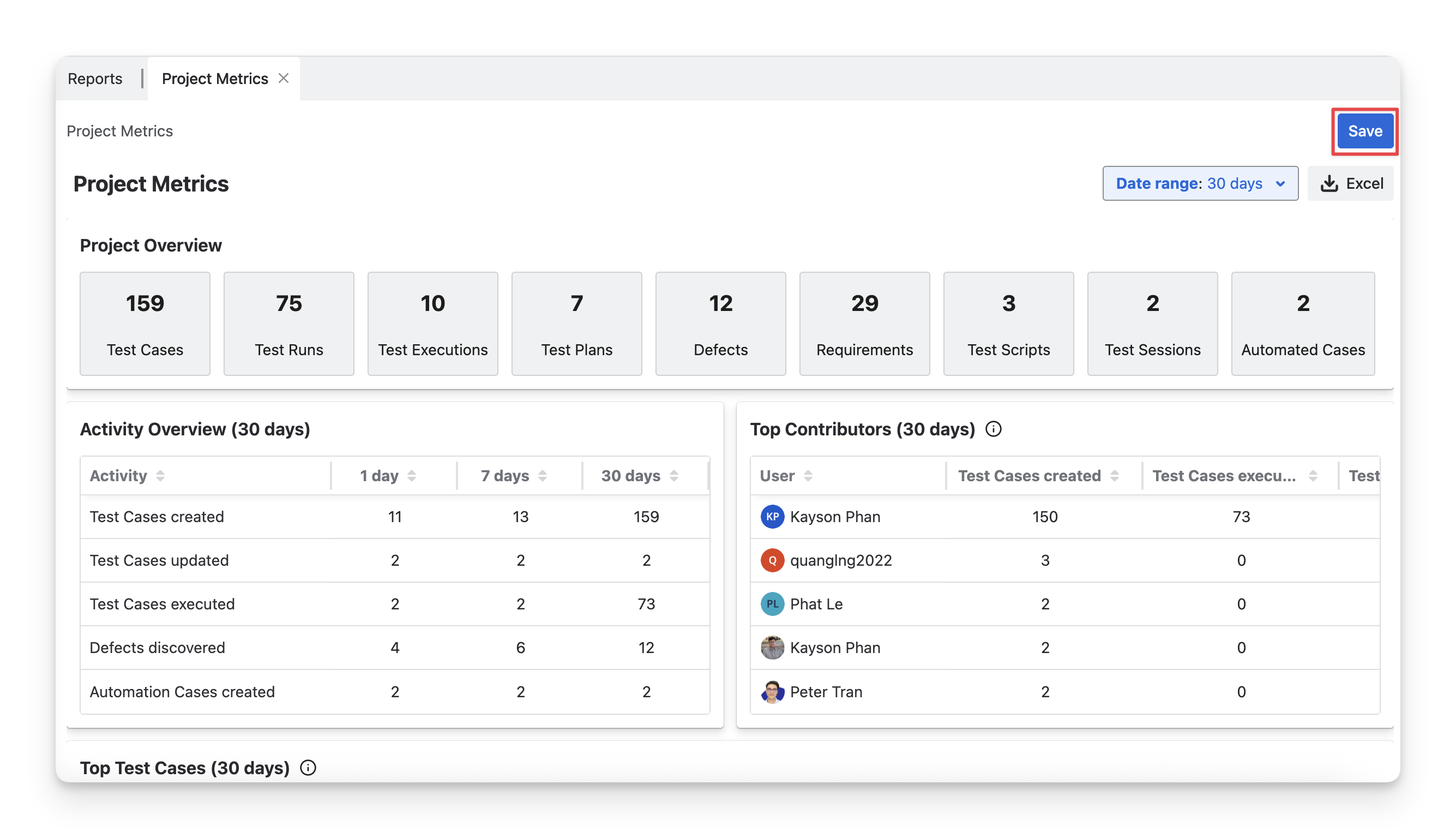The image size is (1456, 838).
Task: Sort the 7 days column
Action: (543, 475)
